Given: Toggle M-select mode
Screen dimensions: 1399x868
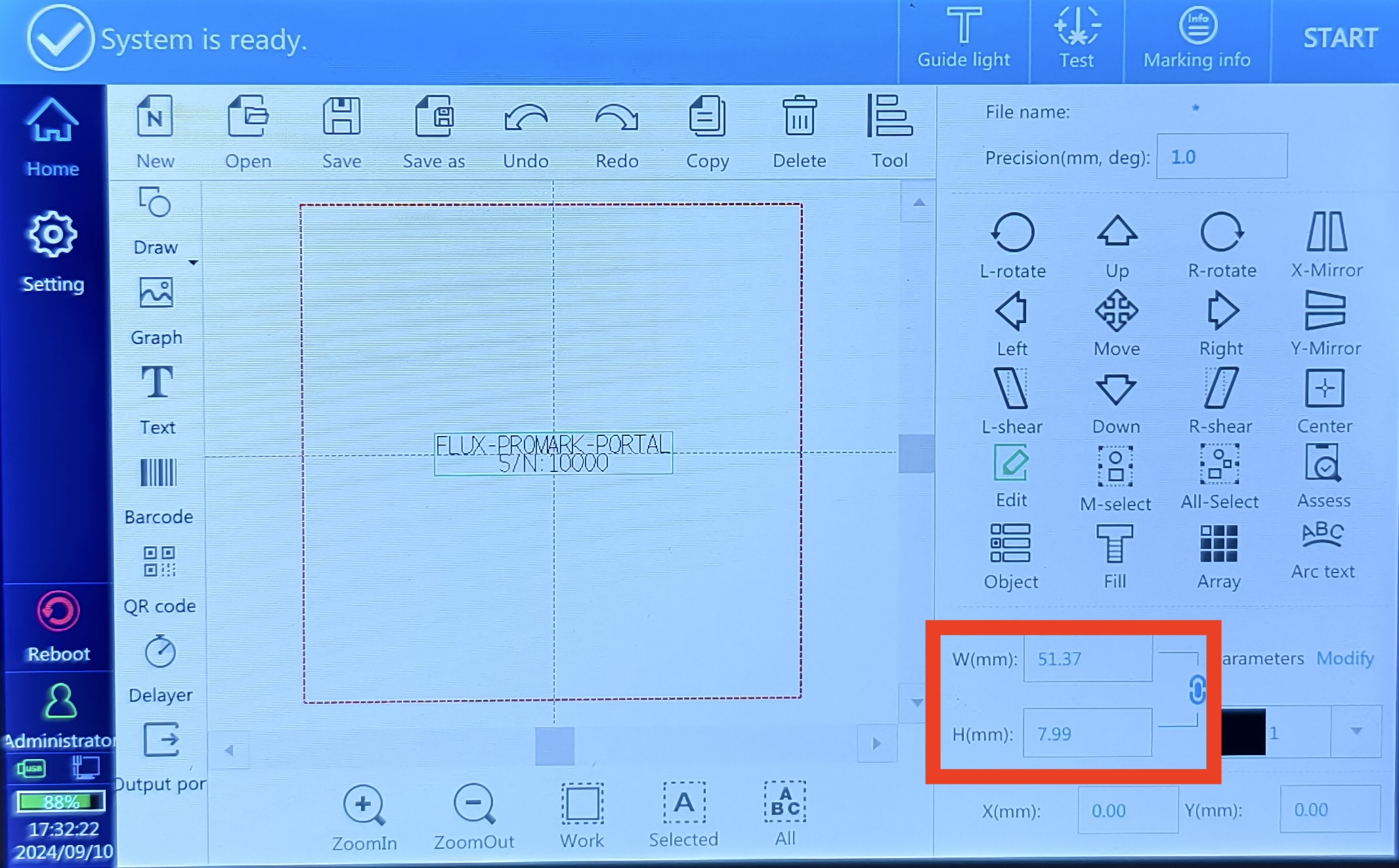Looking at the screenshot, I should (x=1115, y=479).
